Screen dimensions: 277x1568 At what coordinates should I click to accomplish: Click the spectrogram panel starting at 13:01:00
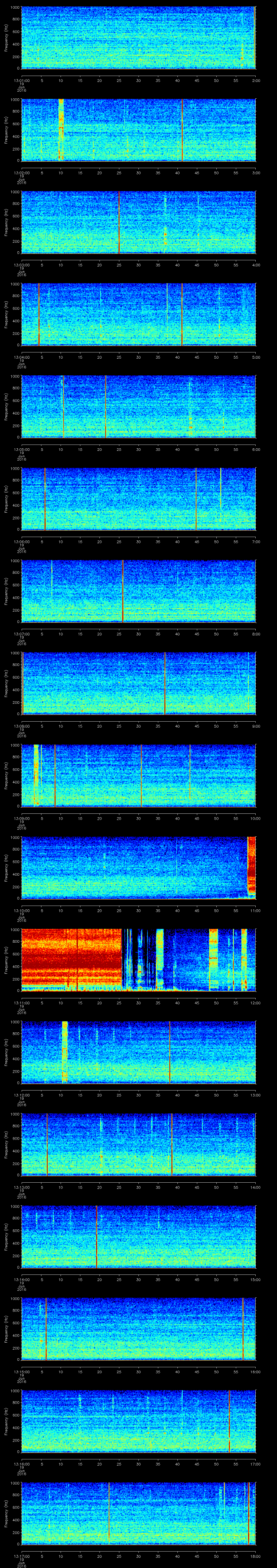[139, 38]
